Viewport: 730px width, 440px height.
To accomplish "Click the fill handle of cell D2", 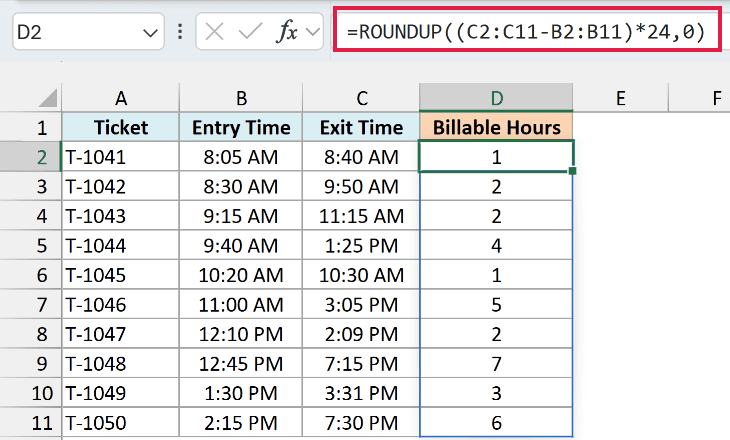I will (572, 171).
